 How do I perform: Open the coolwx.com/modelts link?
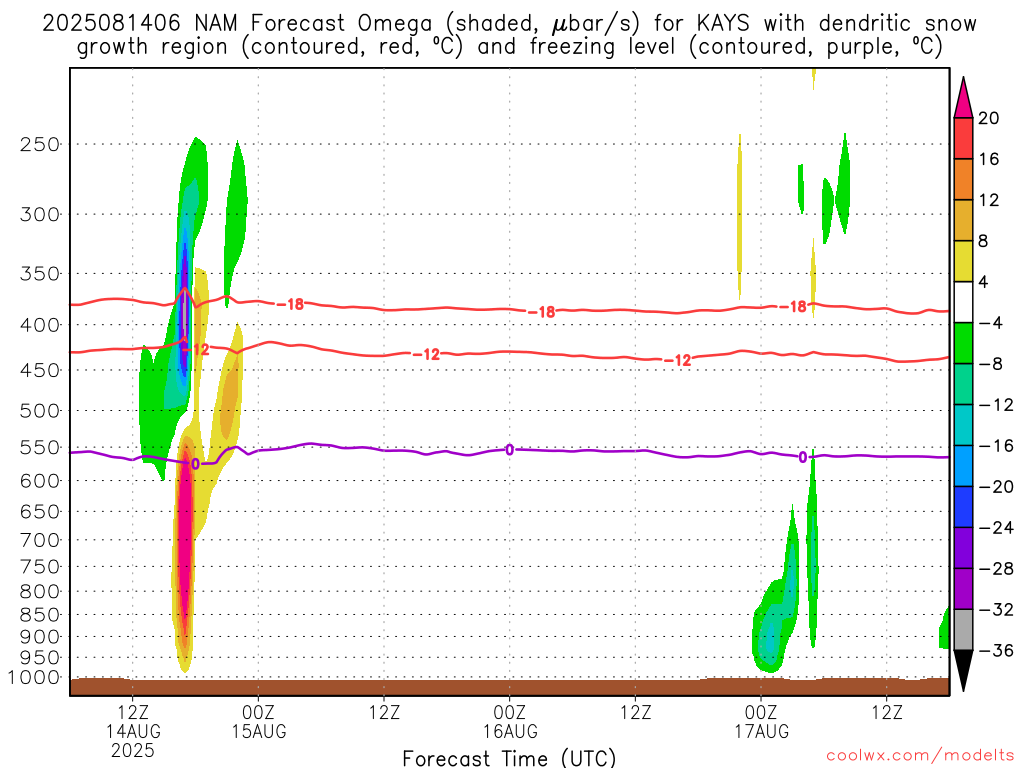pyautogui.click(x=920, y=755)
